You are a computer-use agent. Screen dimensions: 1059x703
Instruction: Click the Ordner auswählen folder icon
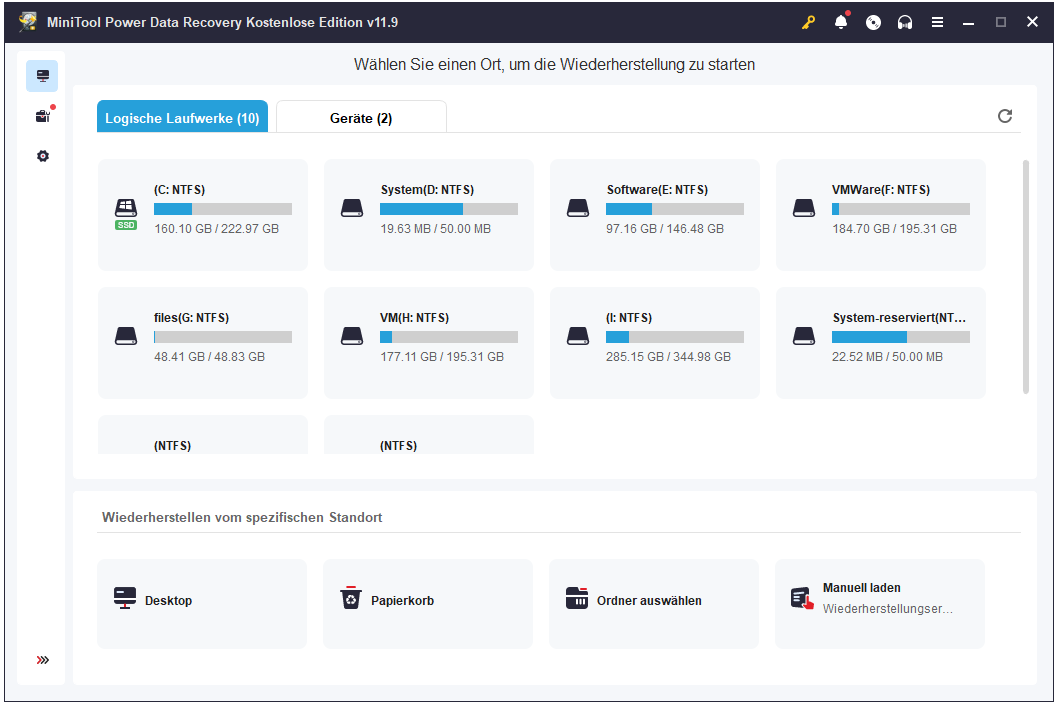click(x=577, y=598)
